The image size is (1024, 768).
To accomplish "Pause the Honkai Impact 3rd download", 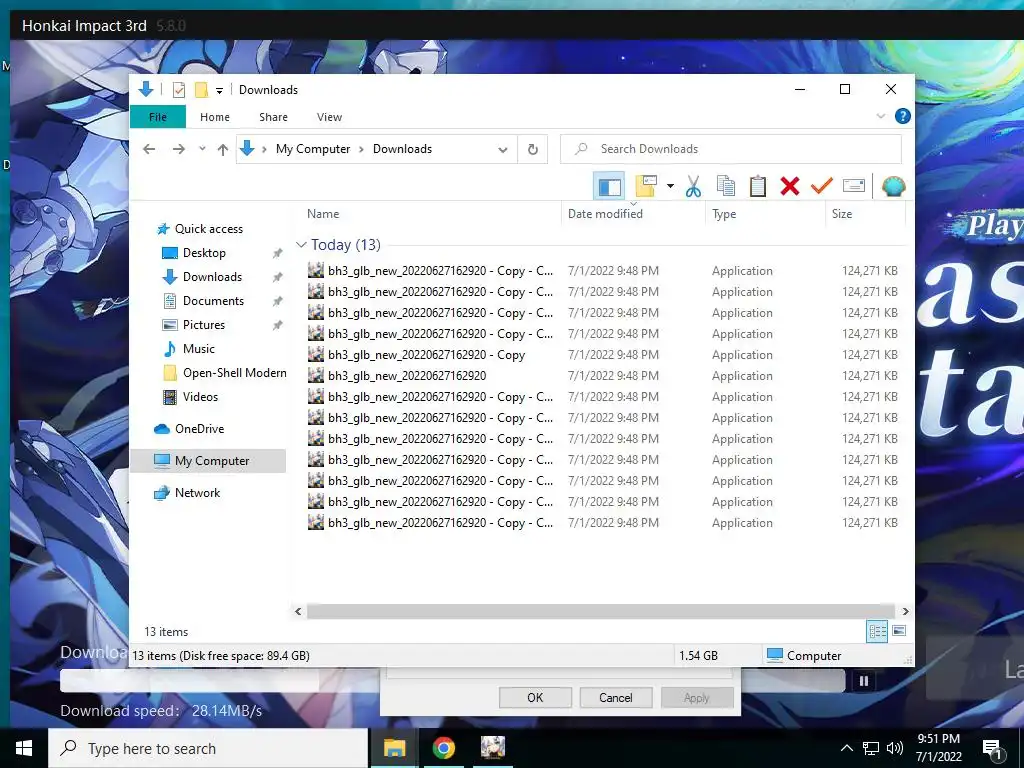I will point(863,682).
